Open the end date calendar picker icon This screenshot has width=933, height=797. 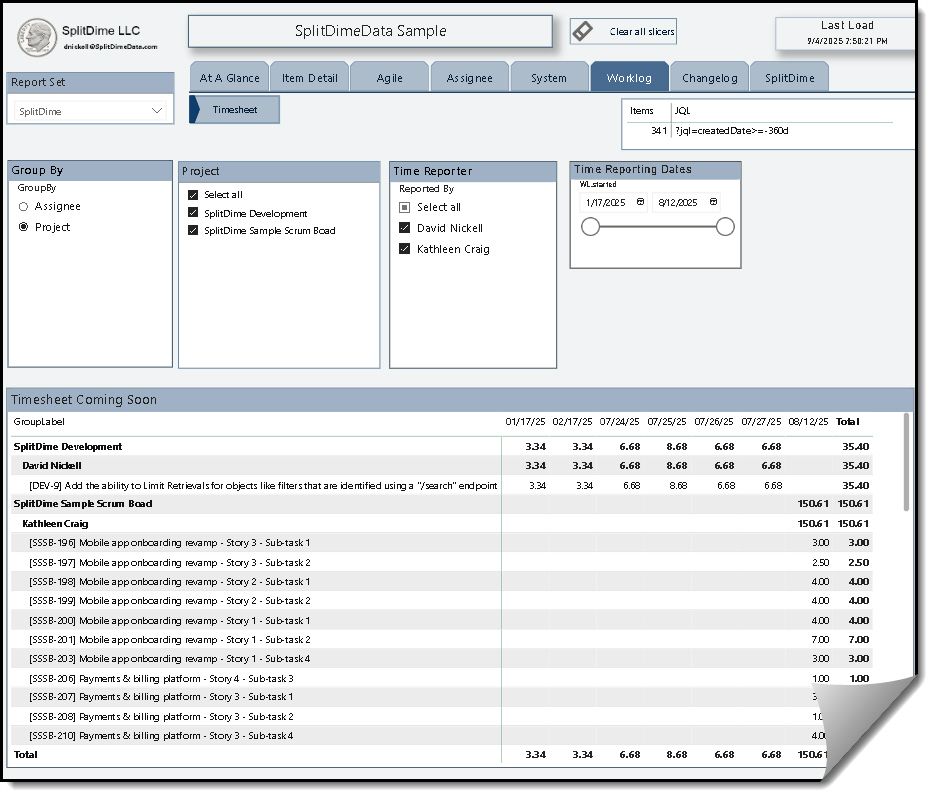click(713, 202)
